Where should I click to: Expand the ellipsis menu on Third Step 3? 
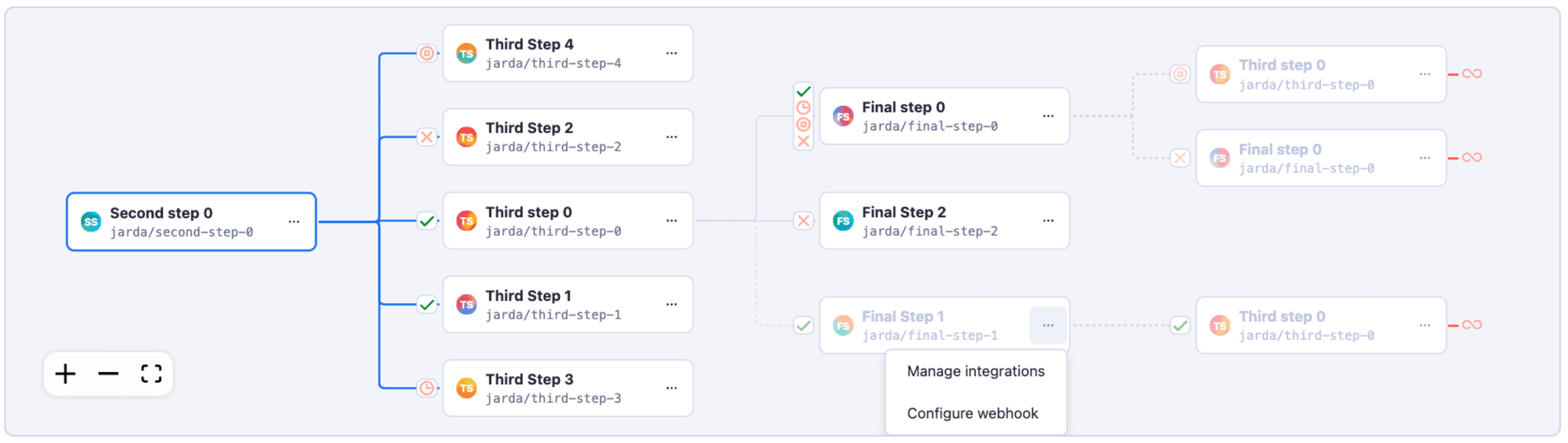tap(672, 388)
